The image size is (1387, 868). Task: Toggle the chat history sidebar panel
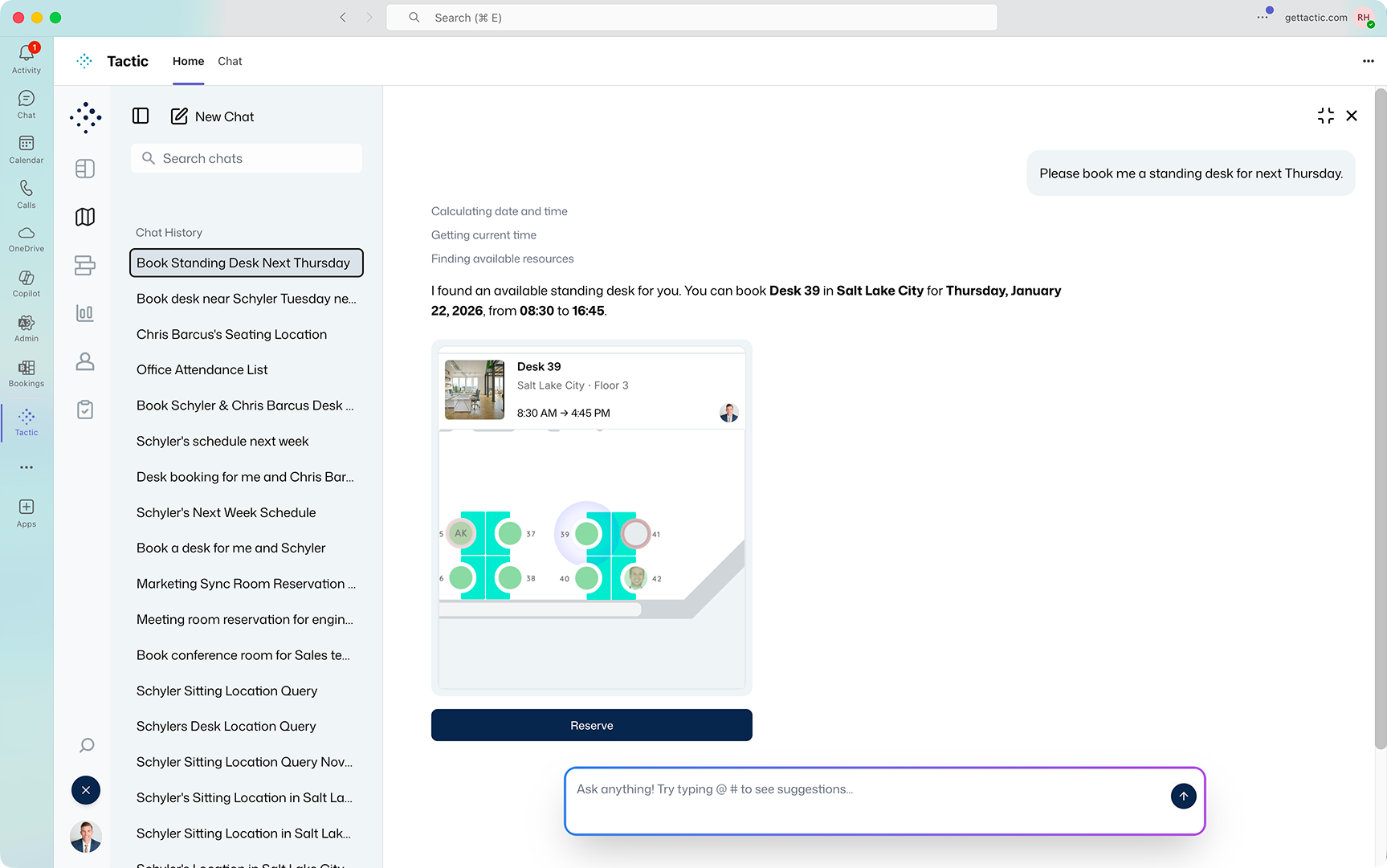tap(141, 116)
